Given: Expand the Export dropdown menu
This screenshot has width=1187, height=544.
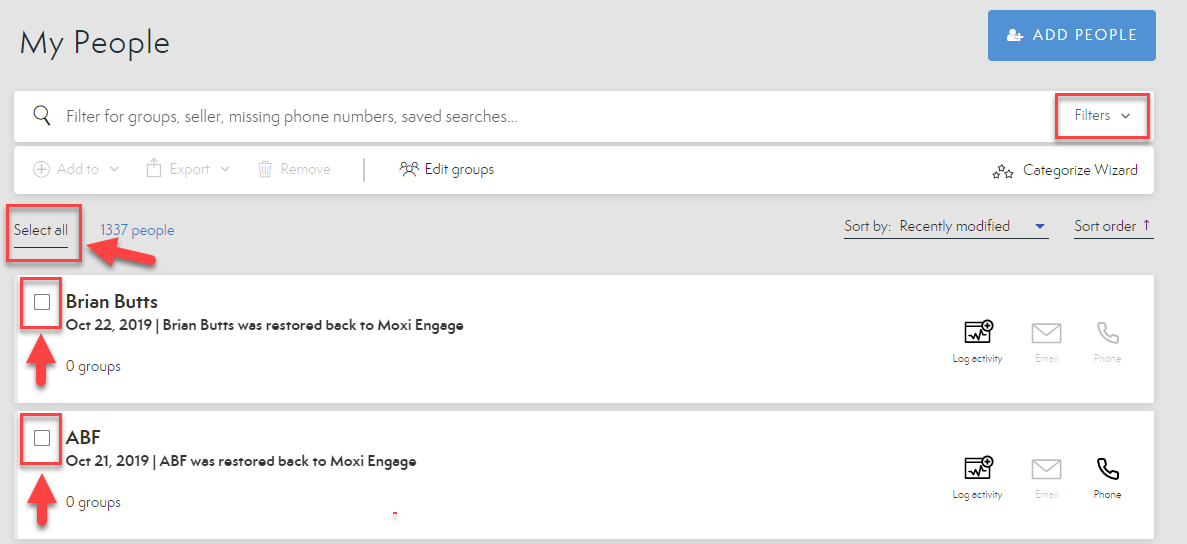Looking at the screenshot, I should tap(188, 169).
